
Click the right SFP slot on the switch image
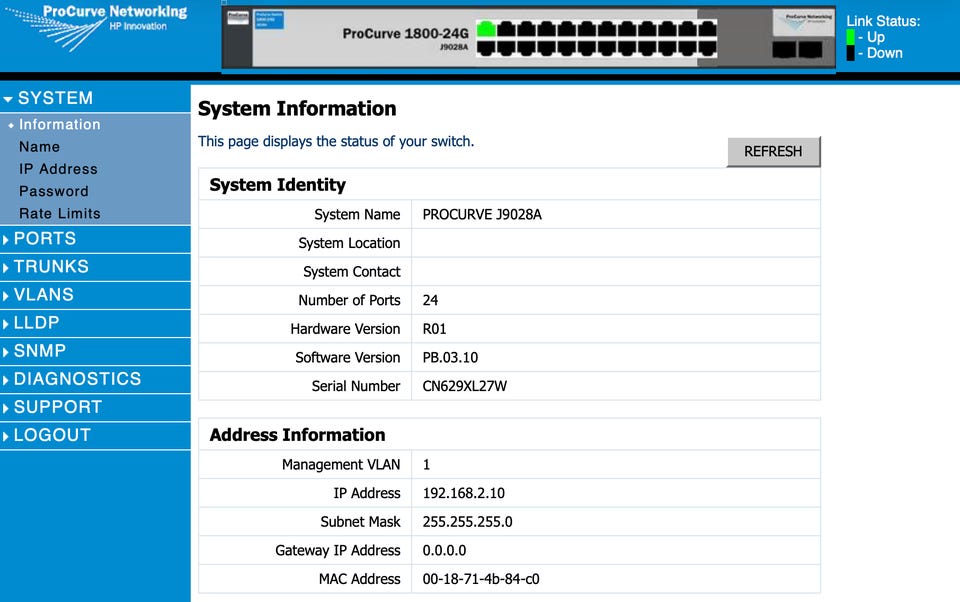[x=811, y=50]
